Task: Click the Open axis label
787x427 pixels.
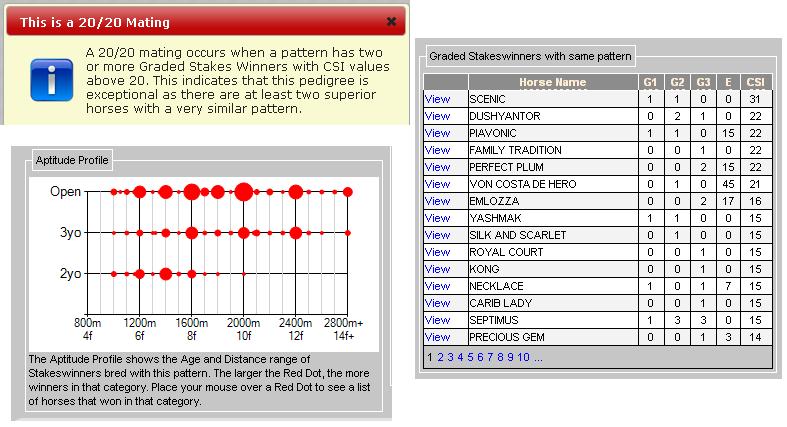Action: click(65, 192)
